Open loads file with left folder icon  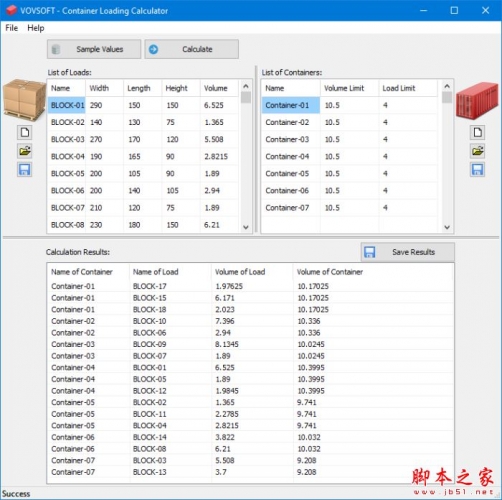pos(25,151)
